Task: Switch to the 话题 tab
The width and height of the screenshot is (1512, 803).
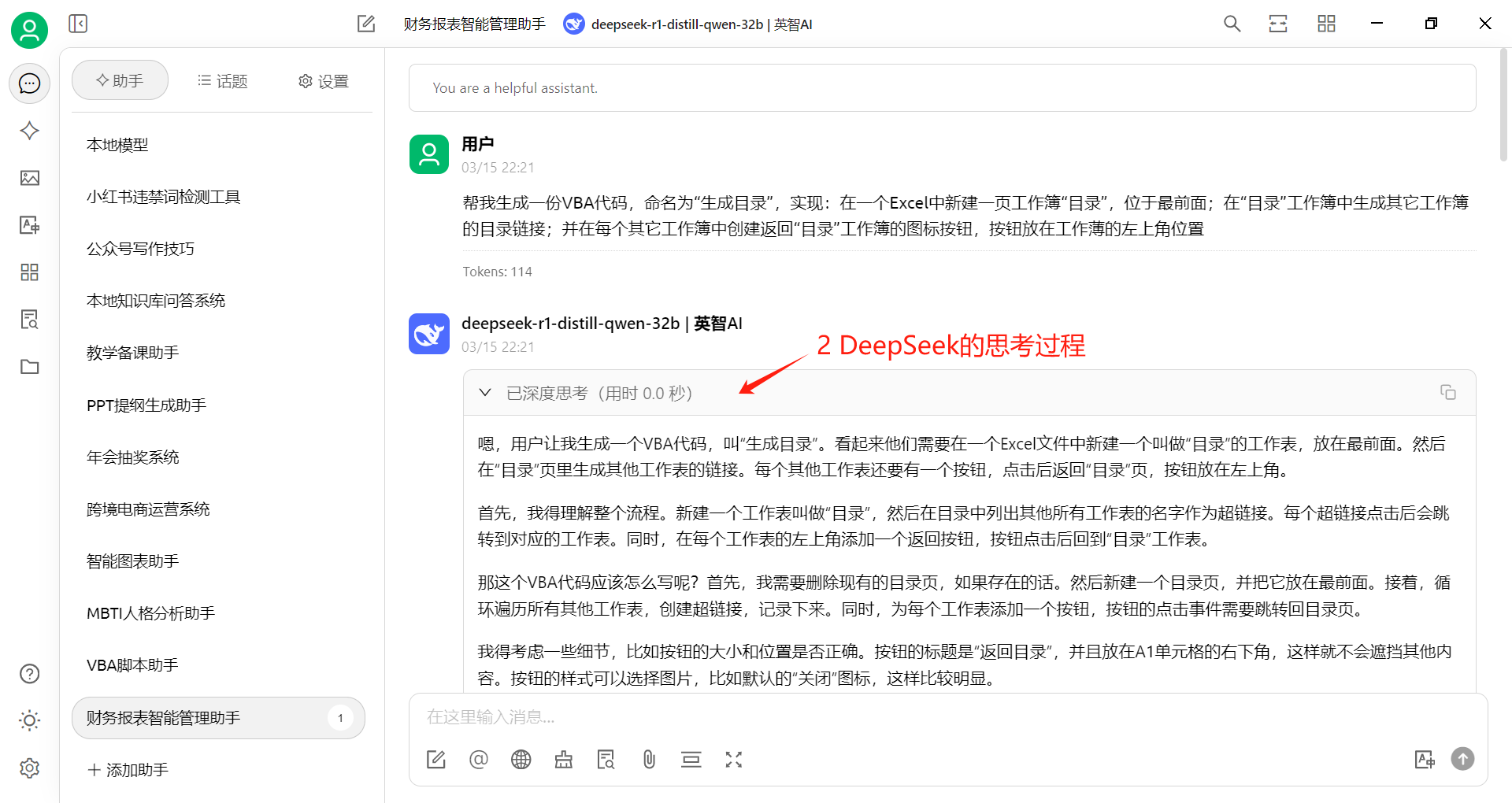Action: pos(223,81)
